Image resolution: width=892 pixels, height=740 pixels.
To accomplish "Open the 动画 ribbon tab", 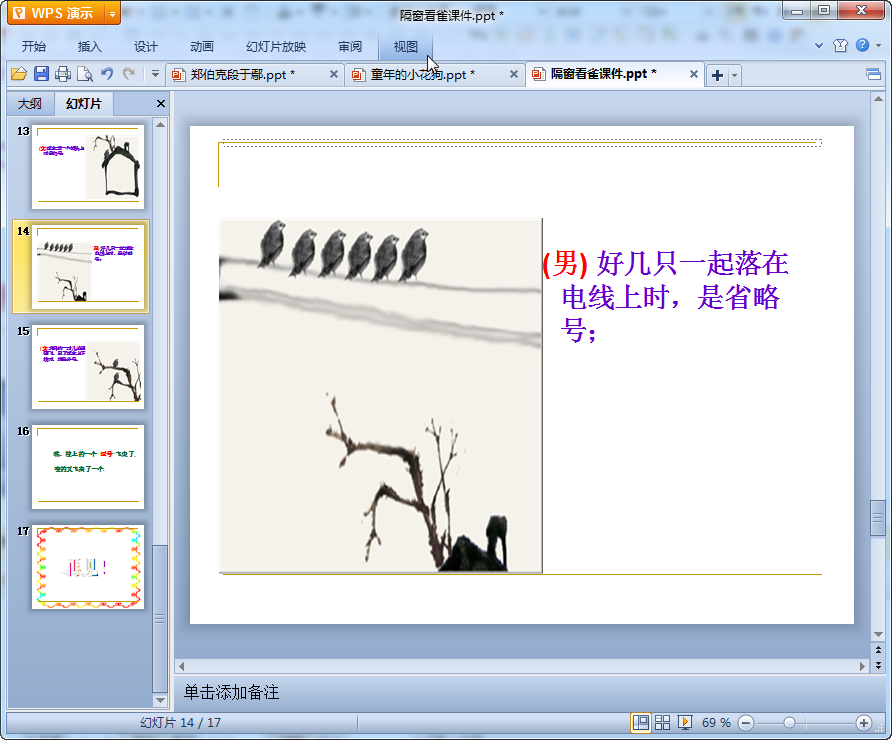I will [x=202, y=47].
